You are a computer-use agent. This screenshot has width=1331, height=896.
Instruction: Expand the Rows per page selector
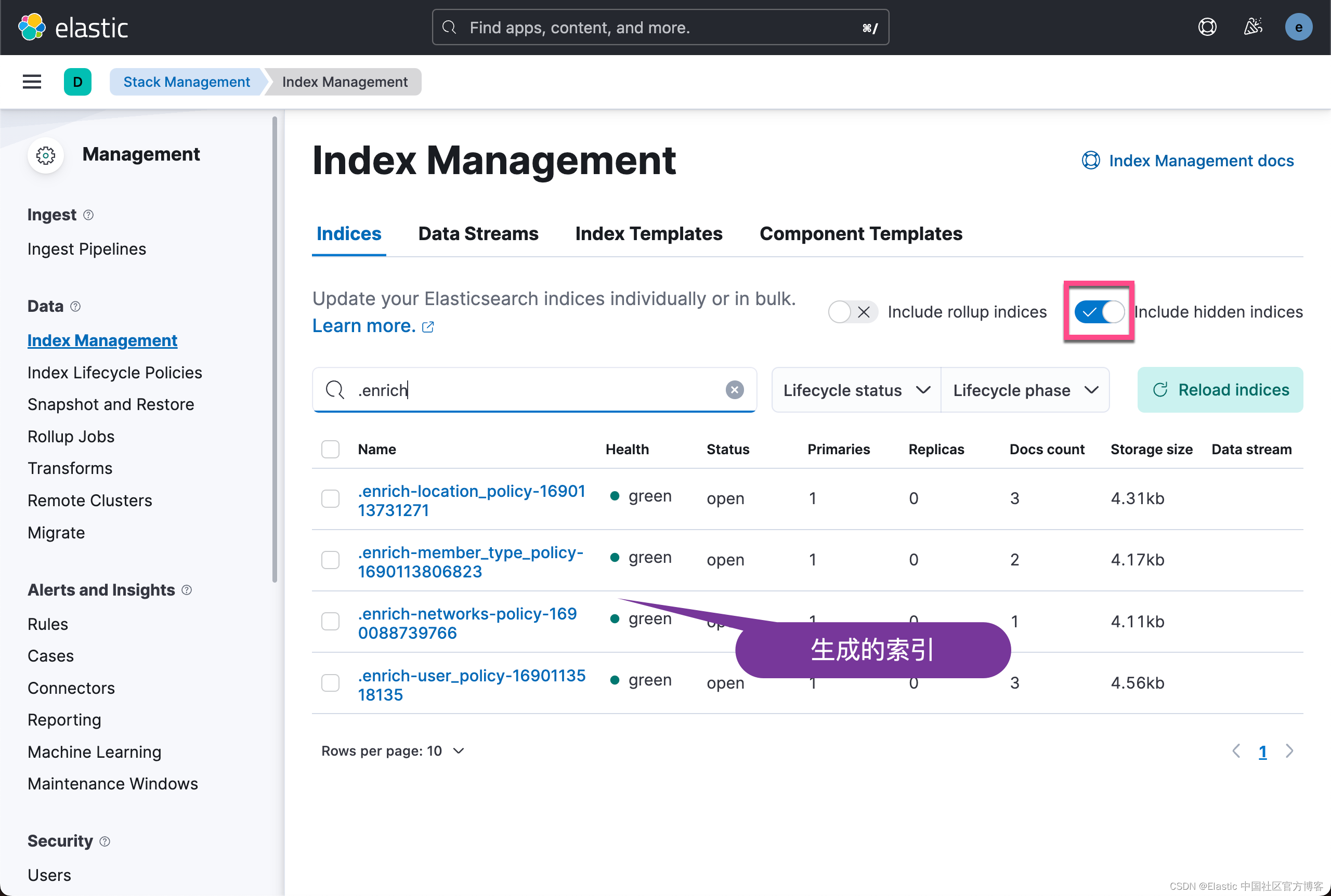(x=393, y=751)
